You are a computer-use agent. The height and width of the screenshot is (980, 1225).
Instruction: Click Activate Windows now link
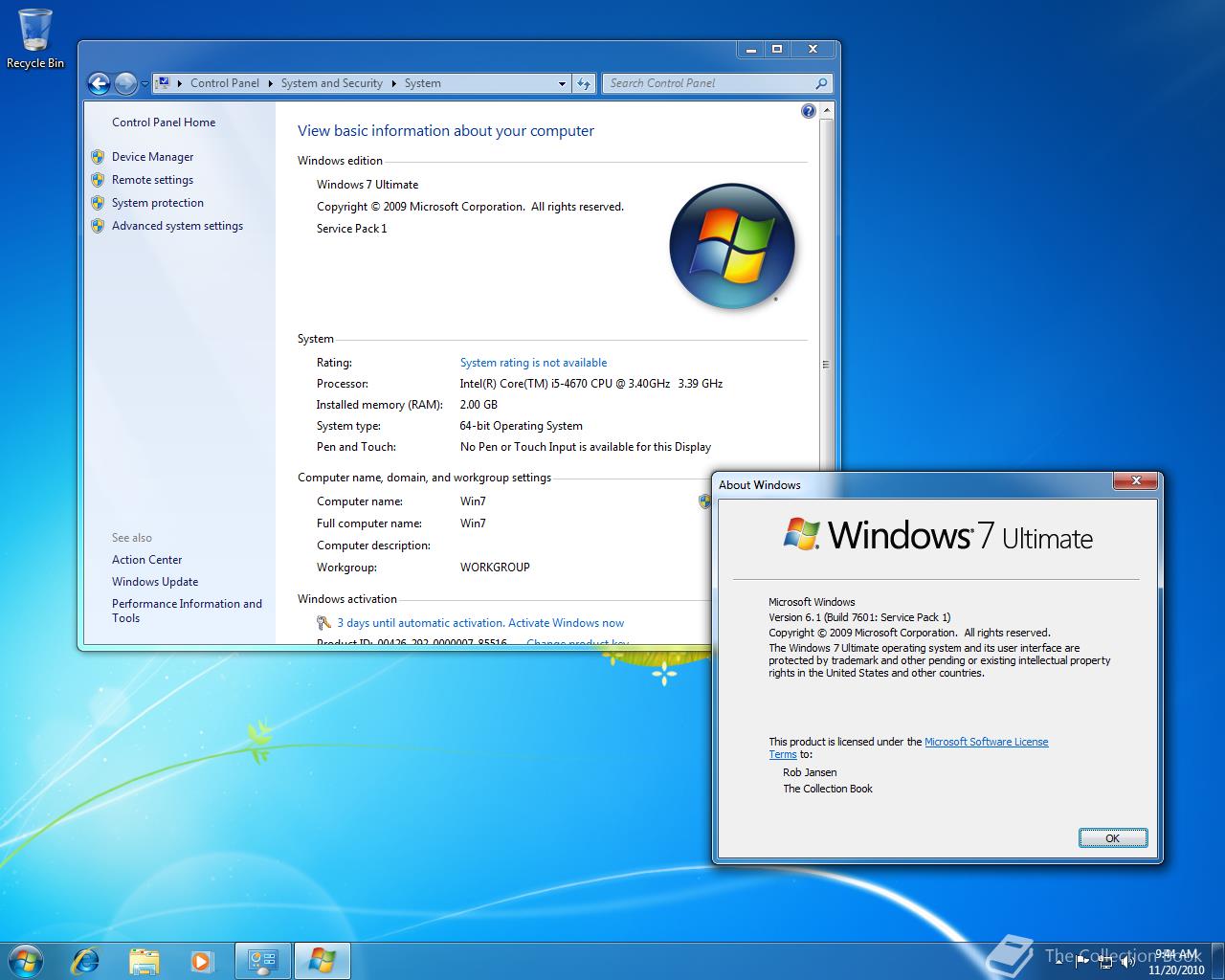click(566, 623)
